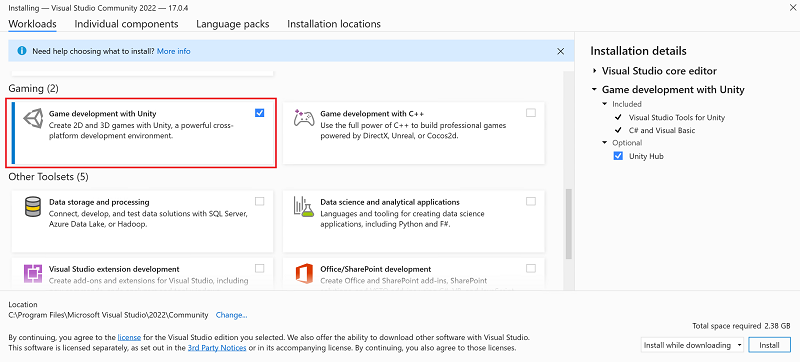Collapse the Optional components list
800x362 pixels.
605,143
